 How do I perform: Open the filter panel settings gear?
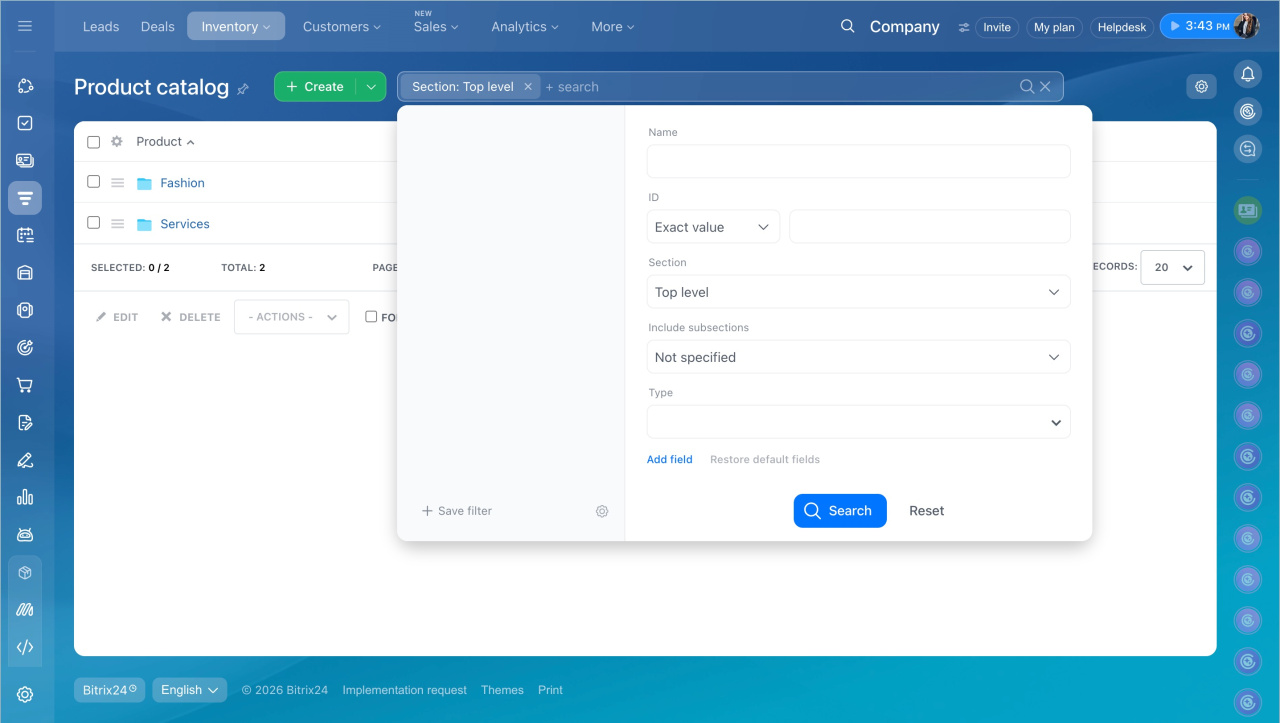coord(602,511)
